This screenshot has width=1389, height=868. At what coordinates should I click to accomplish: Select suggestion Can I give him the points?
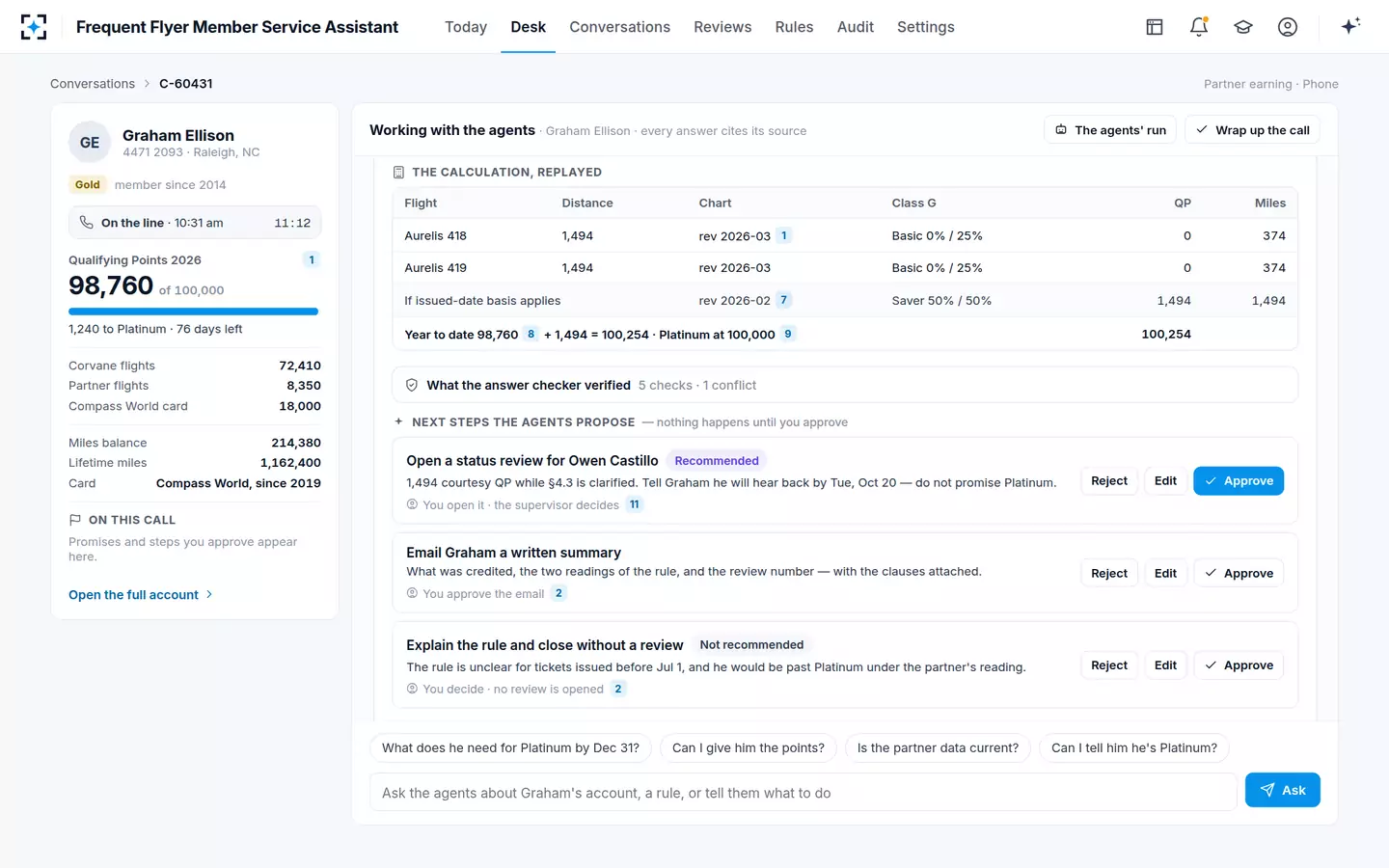click(x=749, y=747)
